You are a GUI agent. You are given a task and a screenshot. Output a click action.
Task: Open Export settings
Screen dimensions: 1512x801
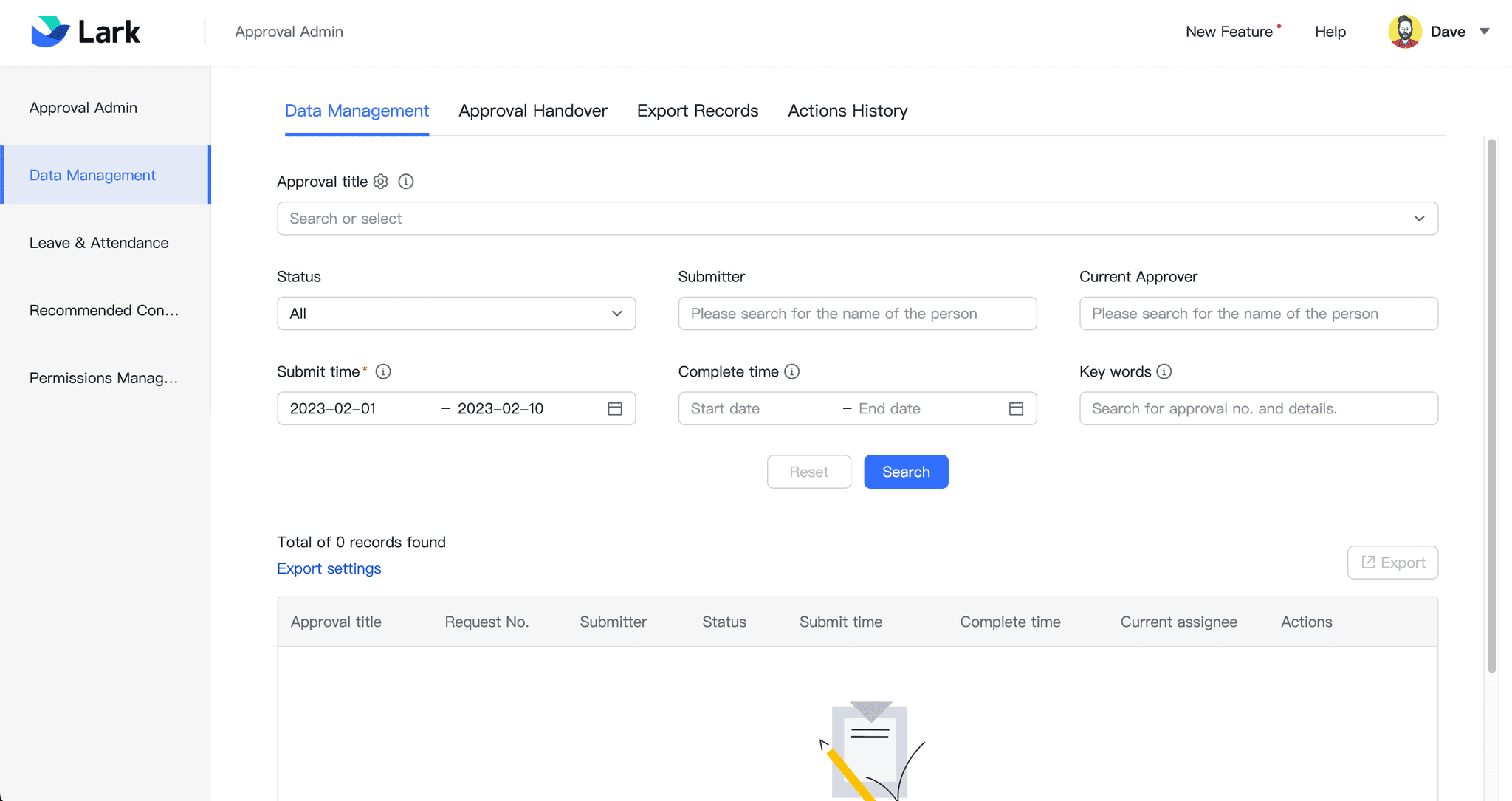(329, 568)
